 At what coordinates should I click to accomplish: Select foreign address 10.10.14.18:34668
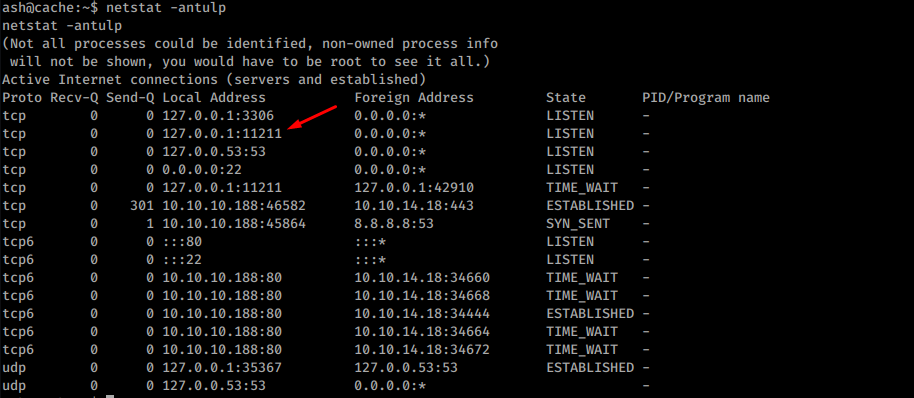422,296
